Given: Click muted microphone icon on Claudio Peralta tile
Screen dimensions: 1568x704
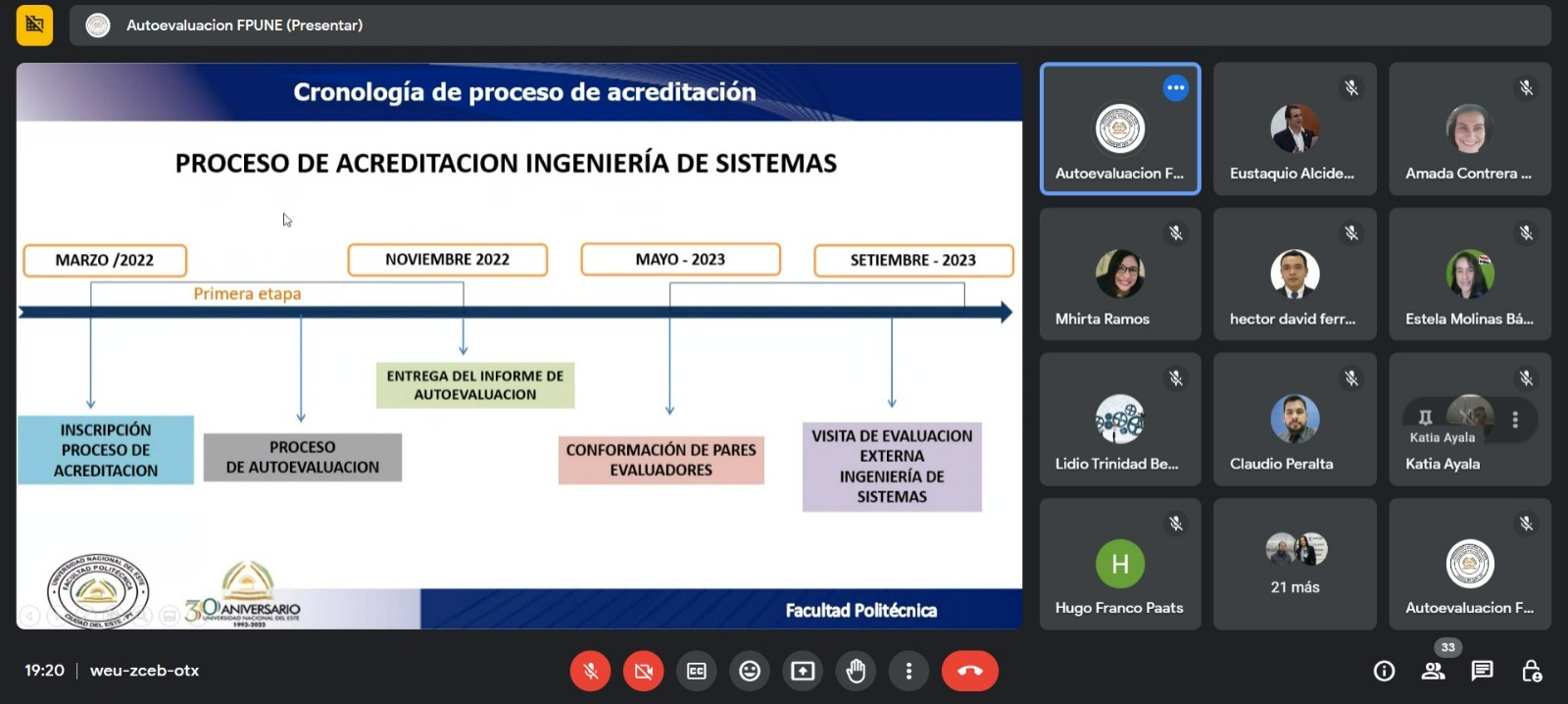Looking at the screenshot, I should click(x=1351, y=378).
